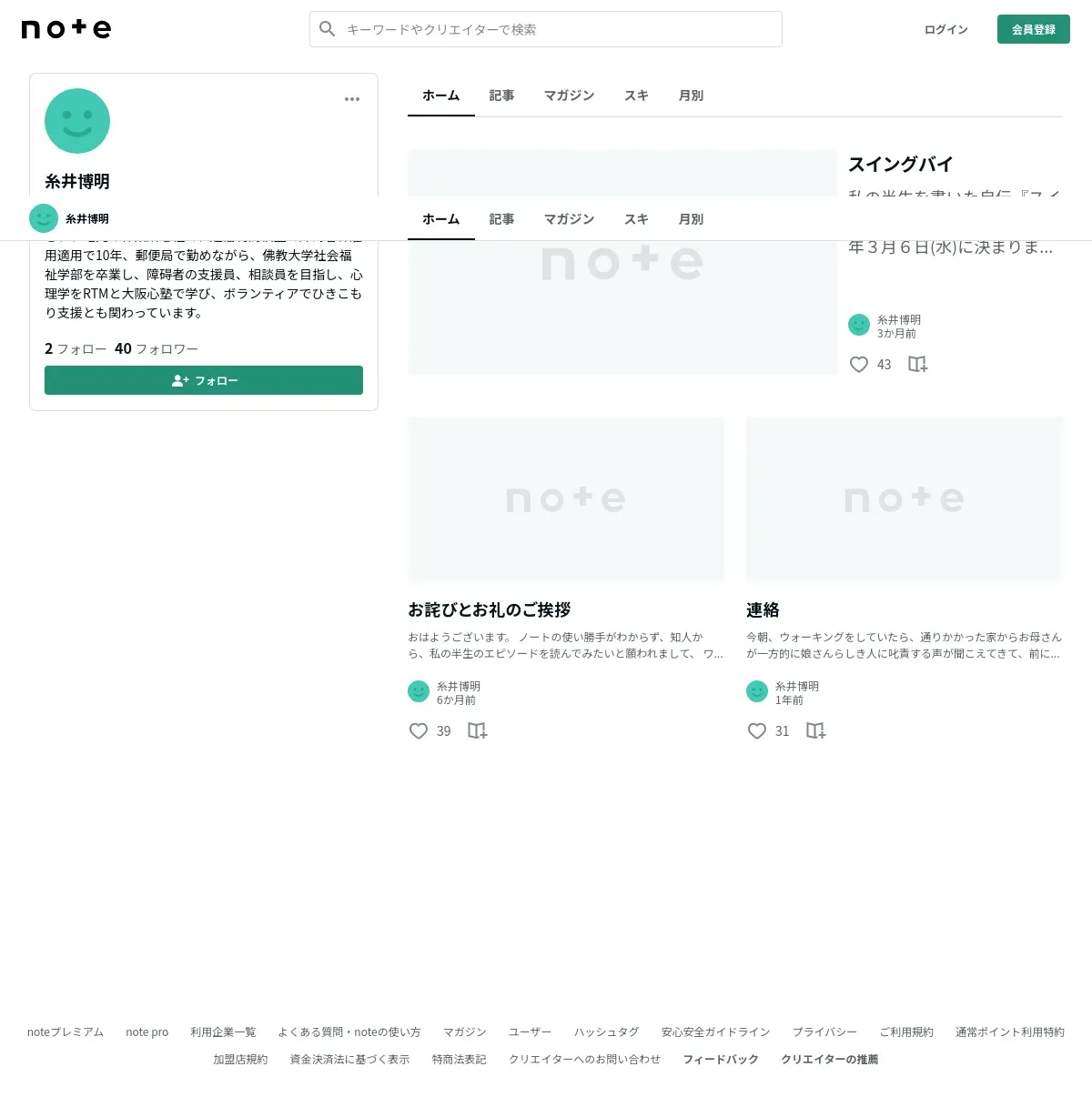This screenshot has width=1092, height=1107.
Task: Focus the keyword search input field
Action: point(546,29)
